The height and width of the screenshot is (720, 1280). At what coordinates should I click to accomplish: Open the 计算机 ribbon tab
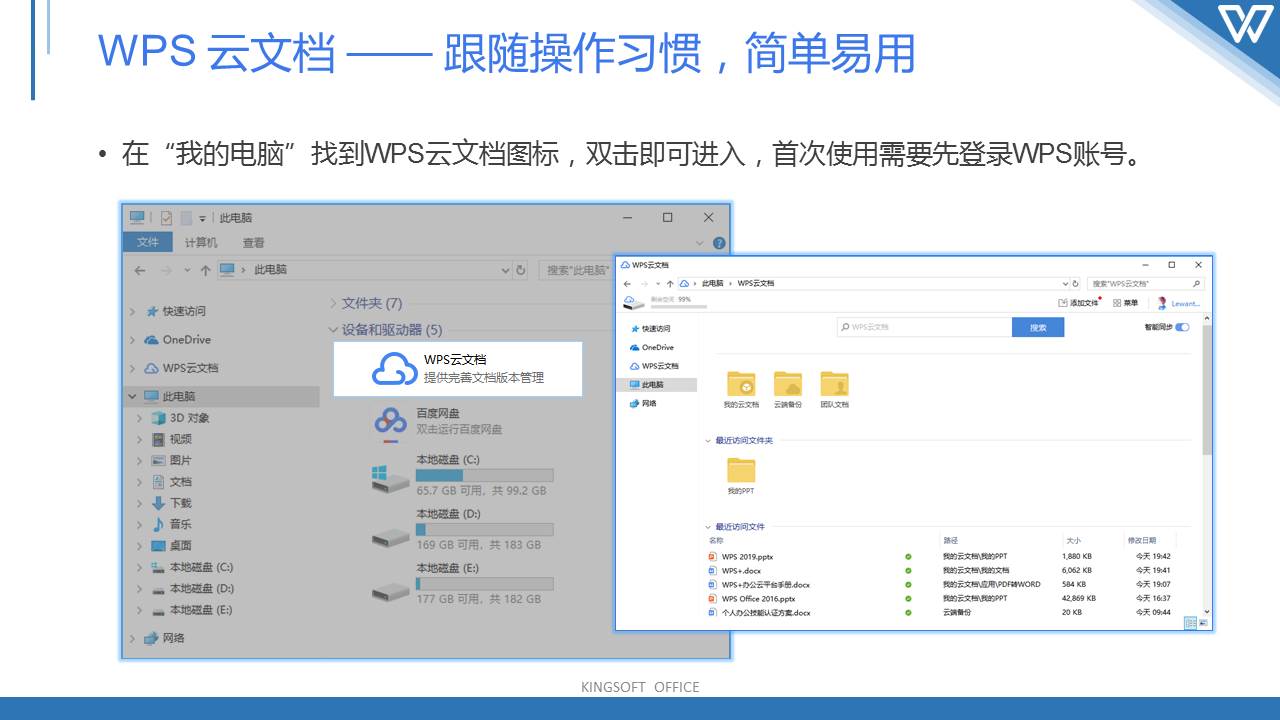(x=201, y=242)
